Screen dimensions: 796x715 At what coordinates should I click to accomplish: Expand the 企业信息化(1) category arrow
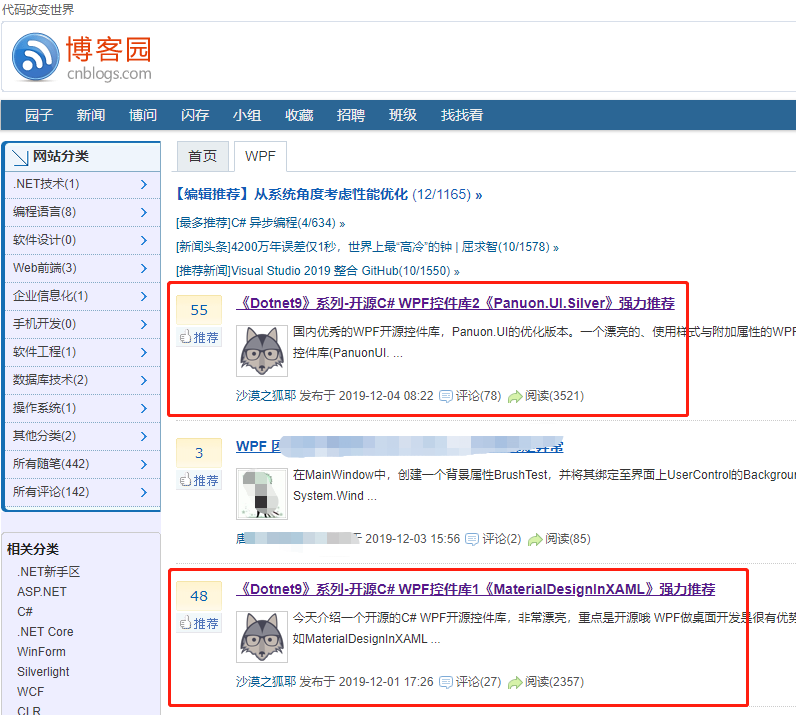144,296
